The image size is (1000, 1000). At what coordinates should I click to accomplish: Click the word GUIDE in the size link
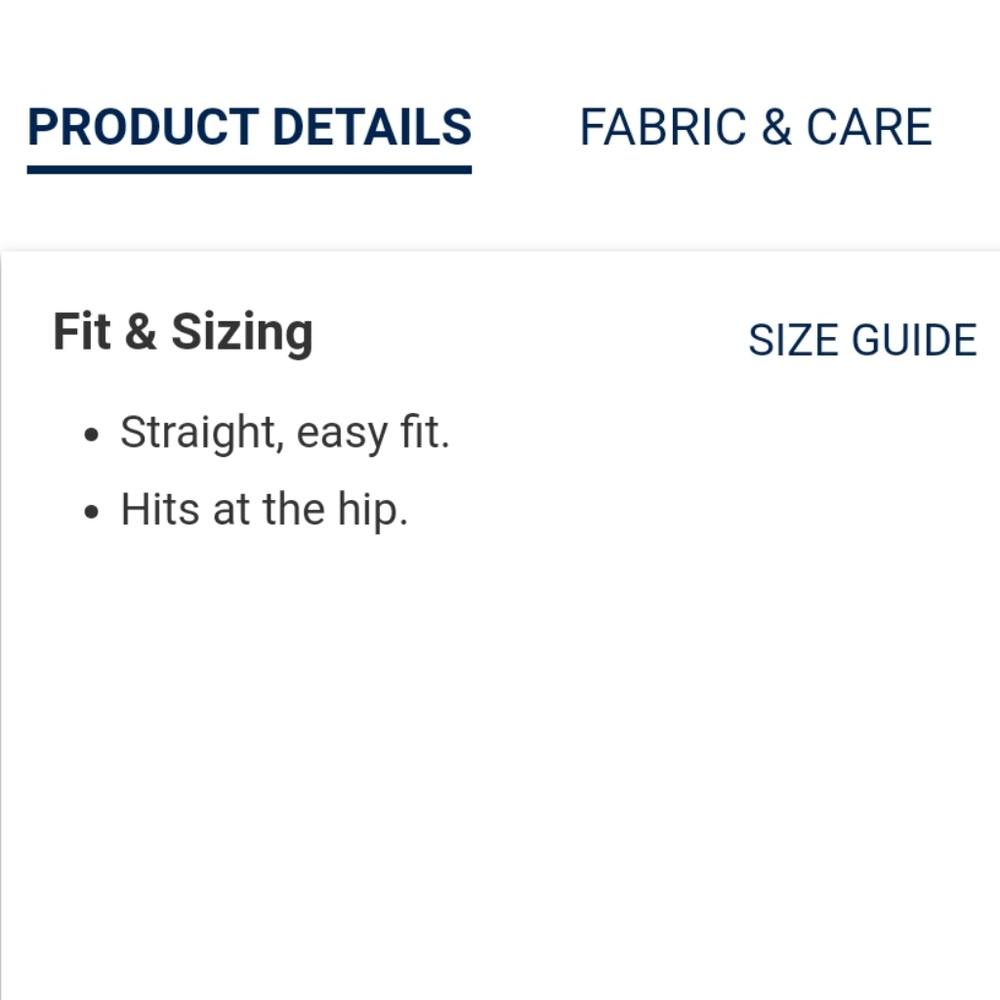(x=913, y=340)
